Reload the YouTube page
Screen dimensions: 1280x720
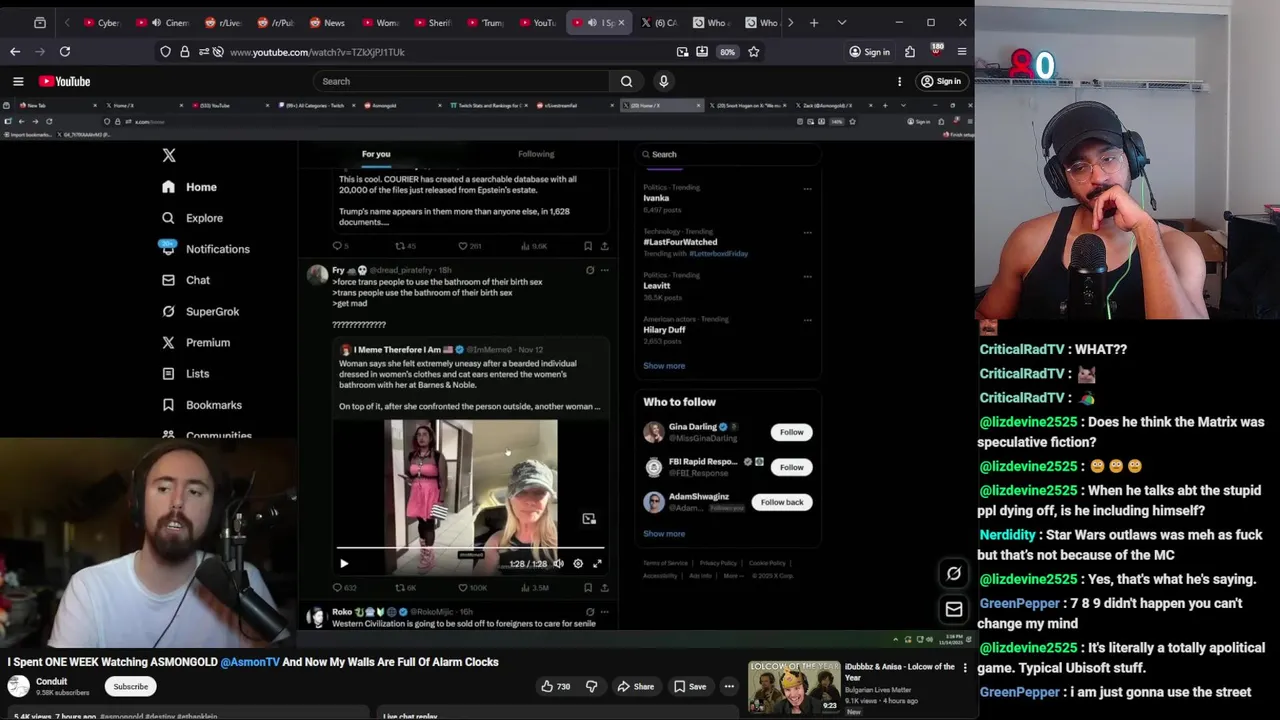coord(65,52)
